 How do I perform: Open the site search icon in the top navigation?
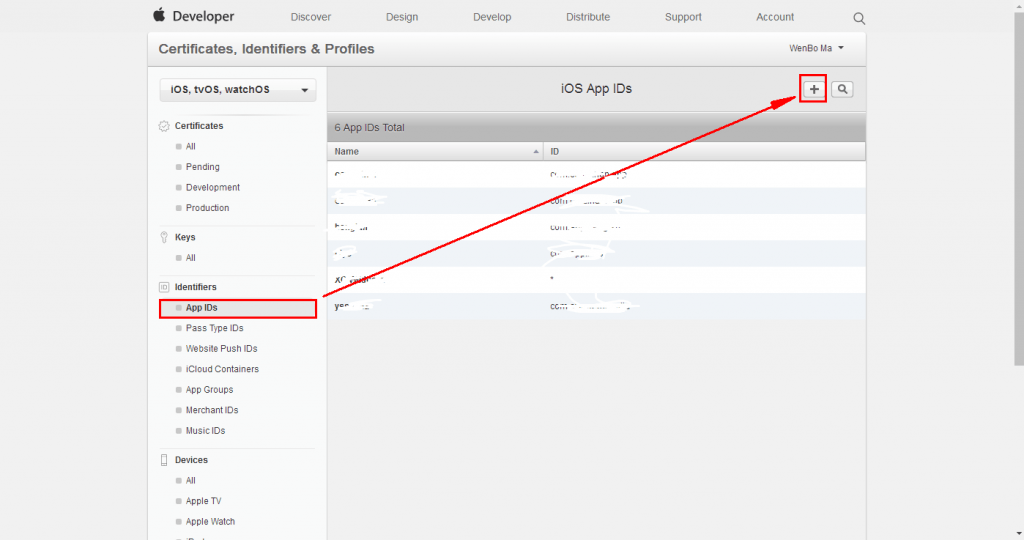(859, 18)
